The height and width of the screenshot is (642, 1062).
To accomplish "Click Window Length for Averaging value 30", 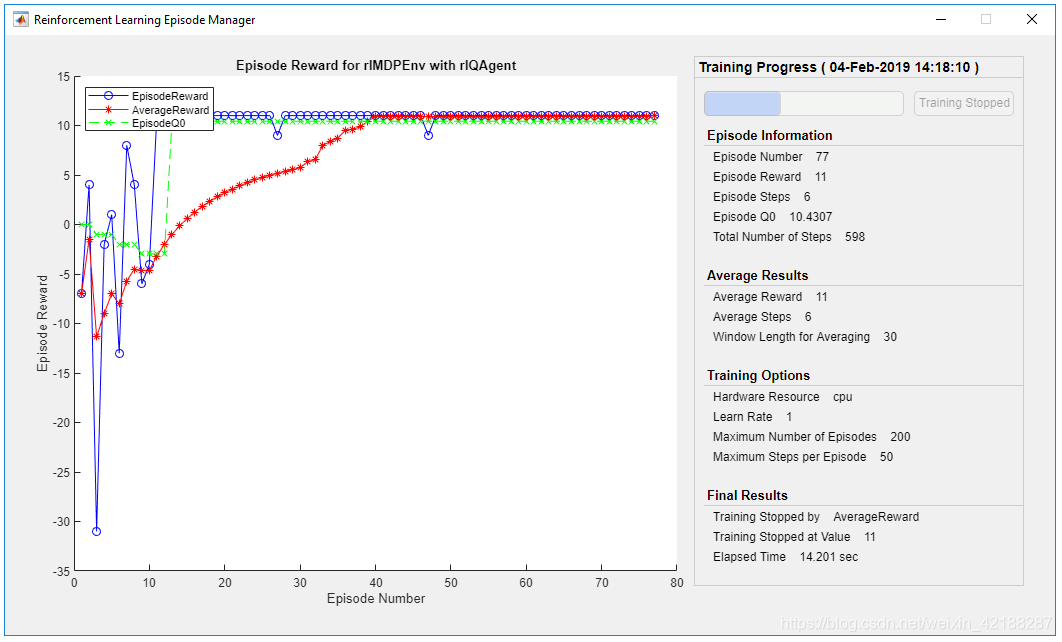I will click(890, 337).
